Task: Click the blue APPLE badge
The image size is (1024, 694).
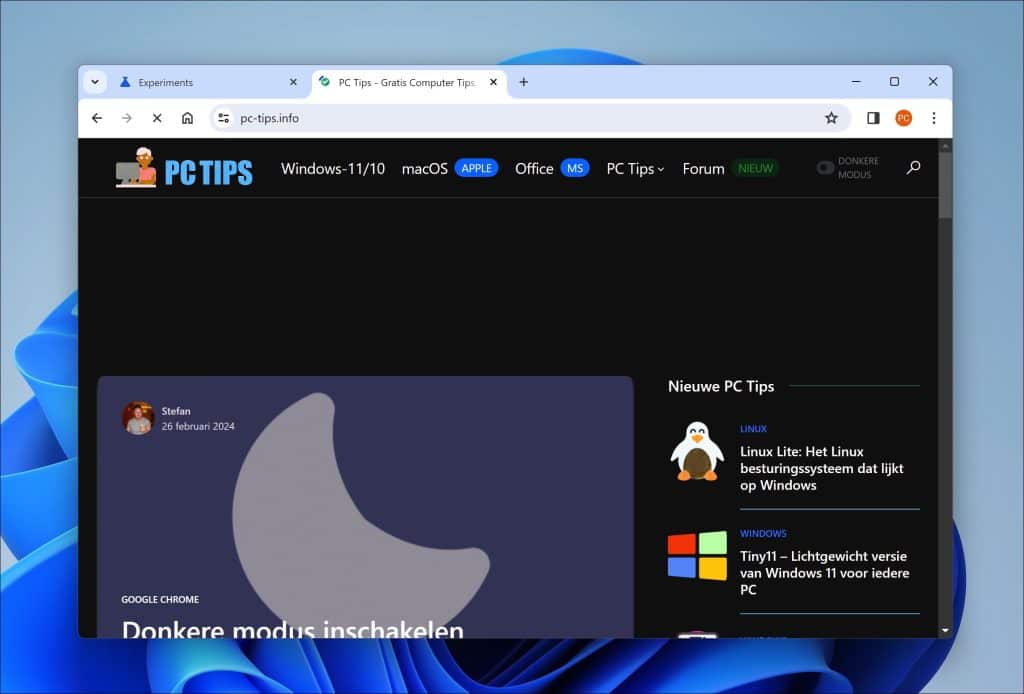Action: coord(477,168)
